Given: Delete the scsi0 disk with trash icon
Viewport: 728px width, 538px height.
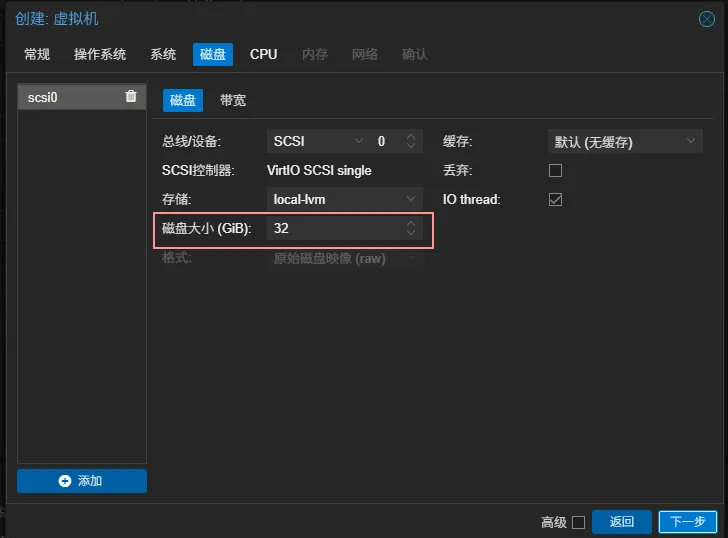Looking at the screenshot, I should point(131,97).
